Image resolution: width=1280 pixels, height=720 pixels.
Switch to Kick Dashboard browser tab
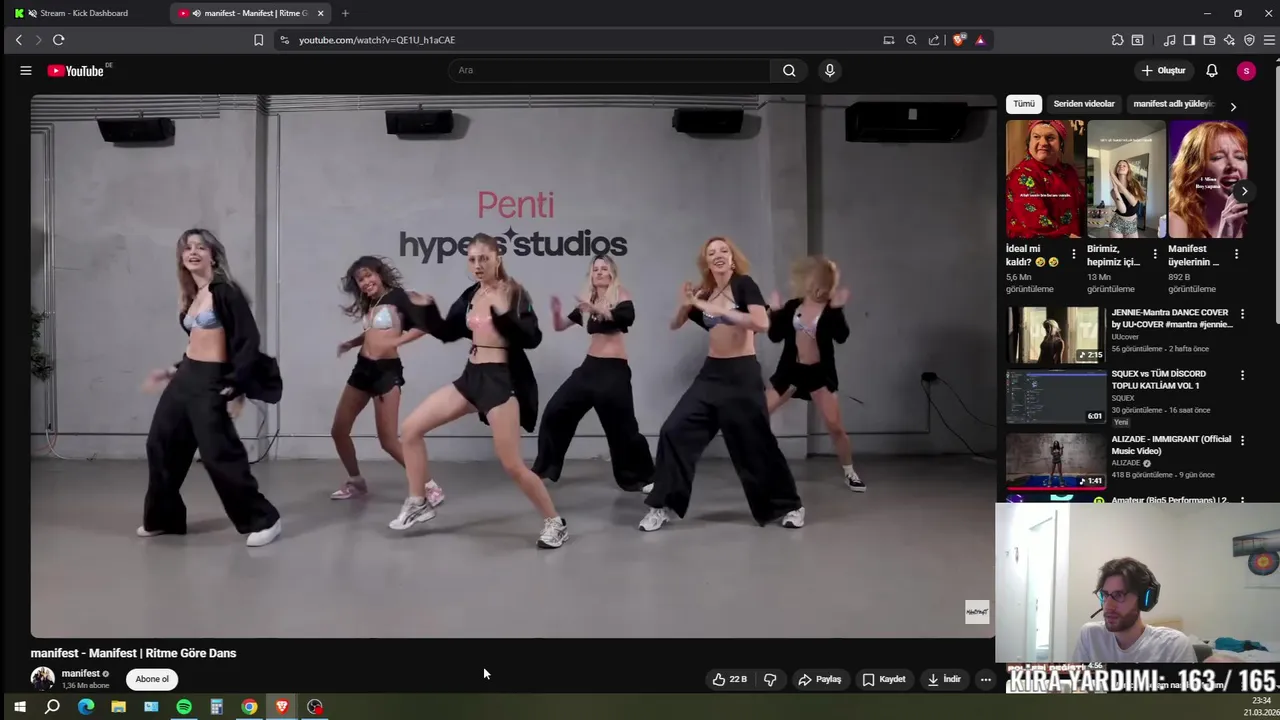click(x=84, y=13)
